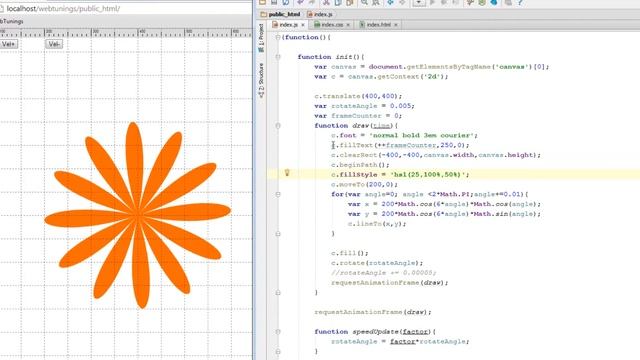Click the page icon in browser address bar
The height and width of the screenshot is (360, 640).
(x=2, y=8)
